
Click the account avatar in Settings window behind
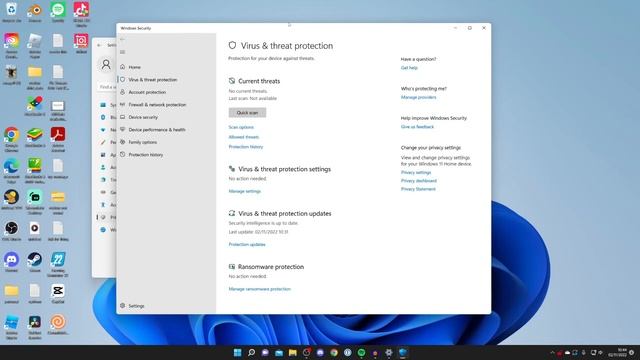(106, 64)
